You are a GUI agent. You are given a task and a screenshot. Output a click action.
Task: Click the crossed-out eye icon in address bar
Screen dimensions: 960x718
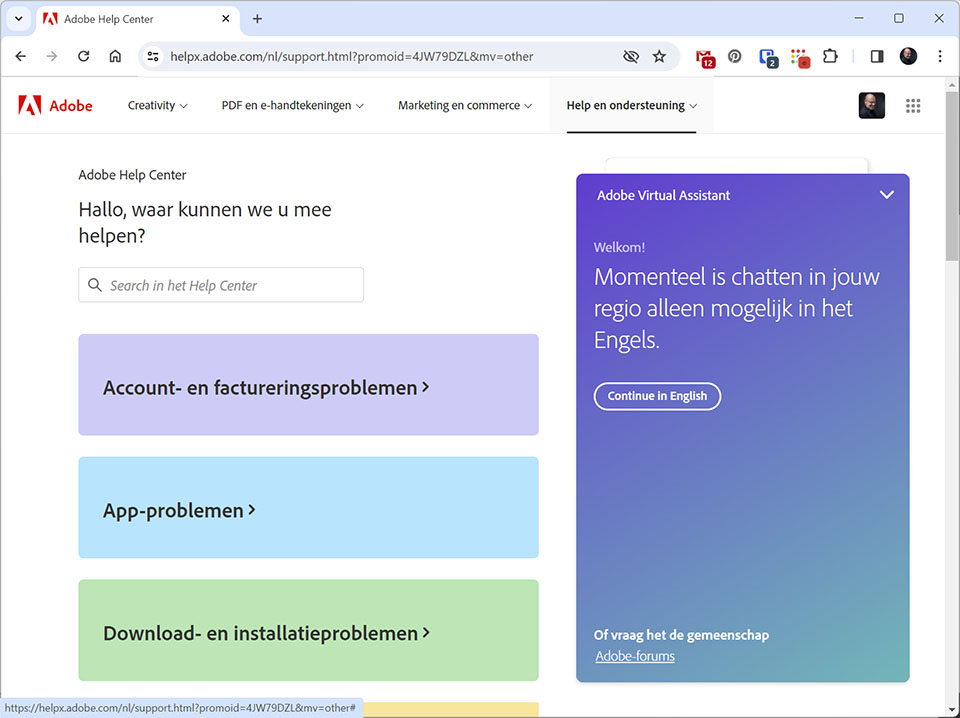tap(631, 56)
